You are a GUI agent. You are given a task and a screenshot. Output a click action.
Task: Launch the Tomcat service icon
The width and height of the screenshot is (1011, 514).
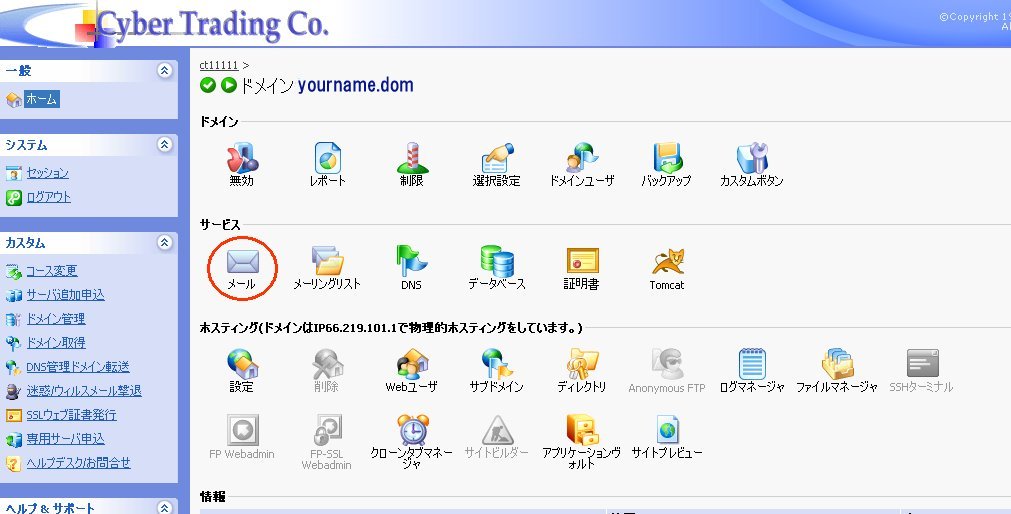[667, 263]
